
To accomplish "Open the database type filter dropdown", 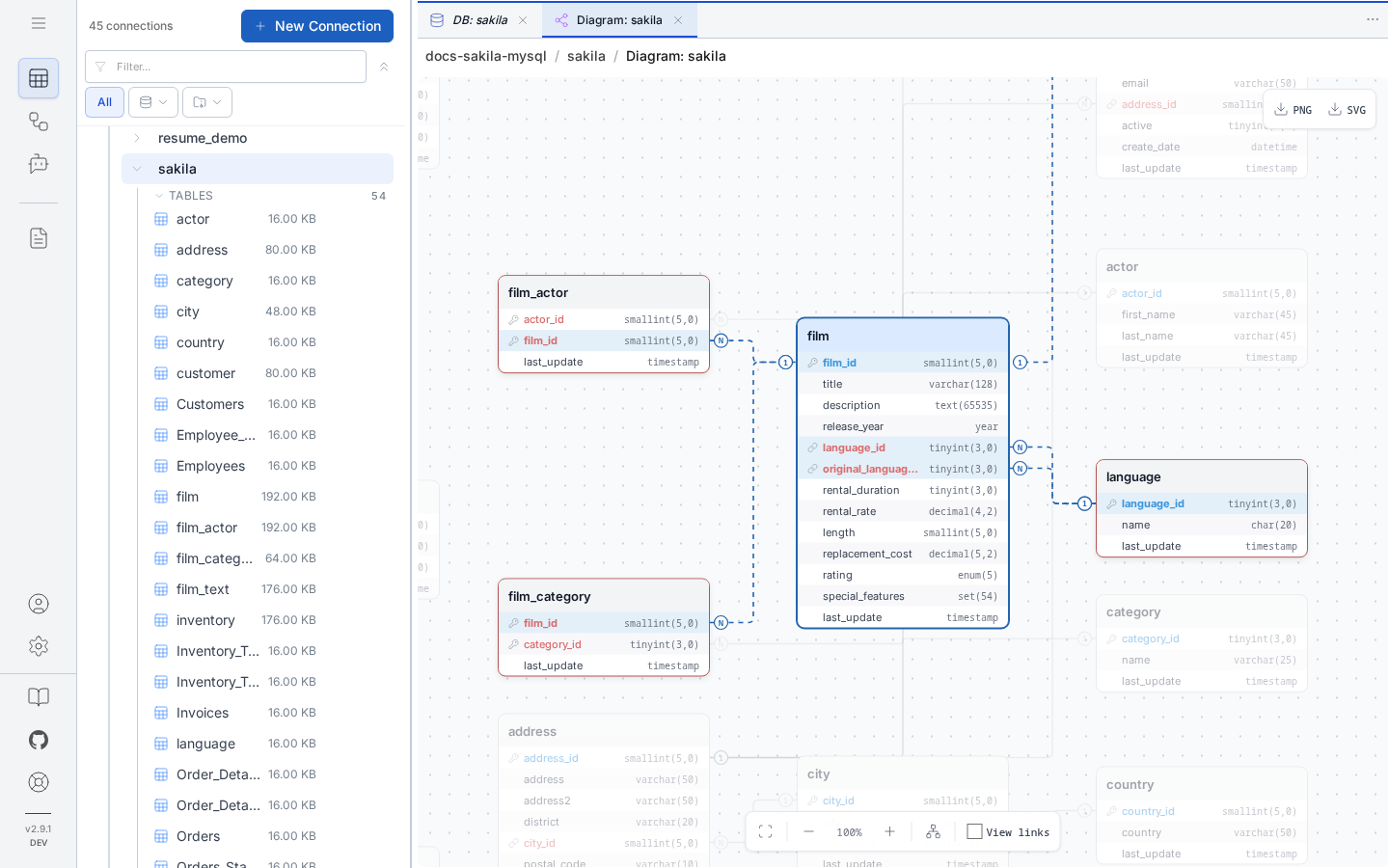I will pos(153,102).
